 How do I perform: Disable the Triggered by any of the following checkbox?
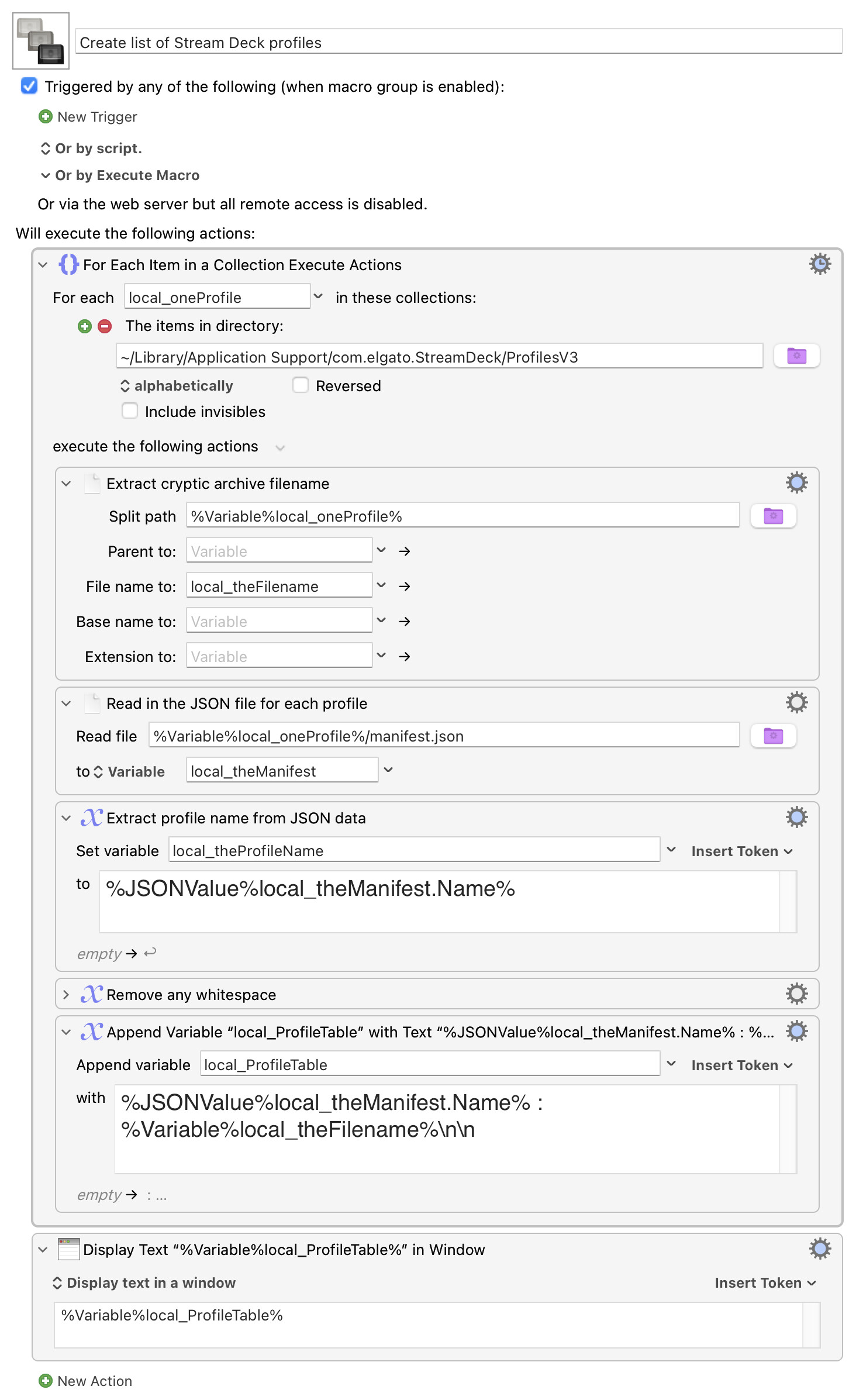(29, 86)
